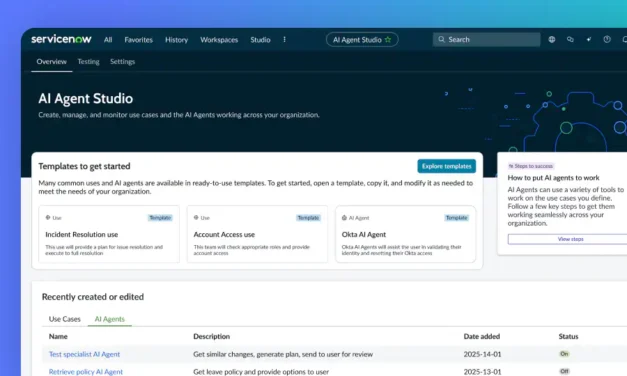This screenshot has height=376, width=627.
Task: Click the 'AI Agent Studio' page heading
Action: (x=86, y=98)
